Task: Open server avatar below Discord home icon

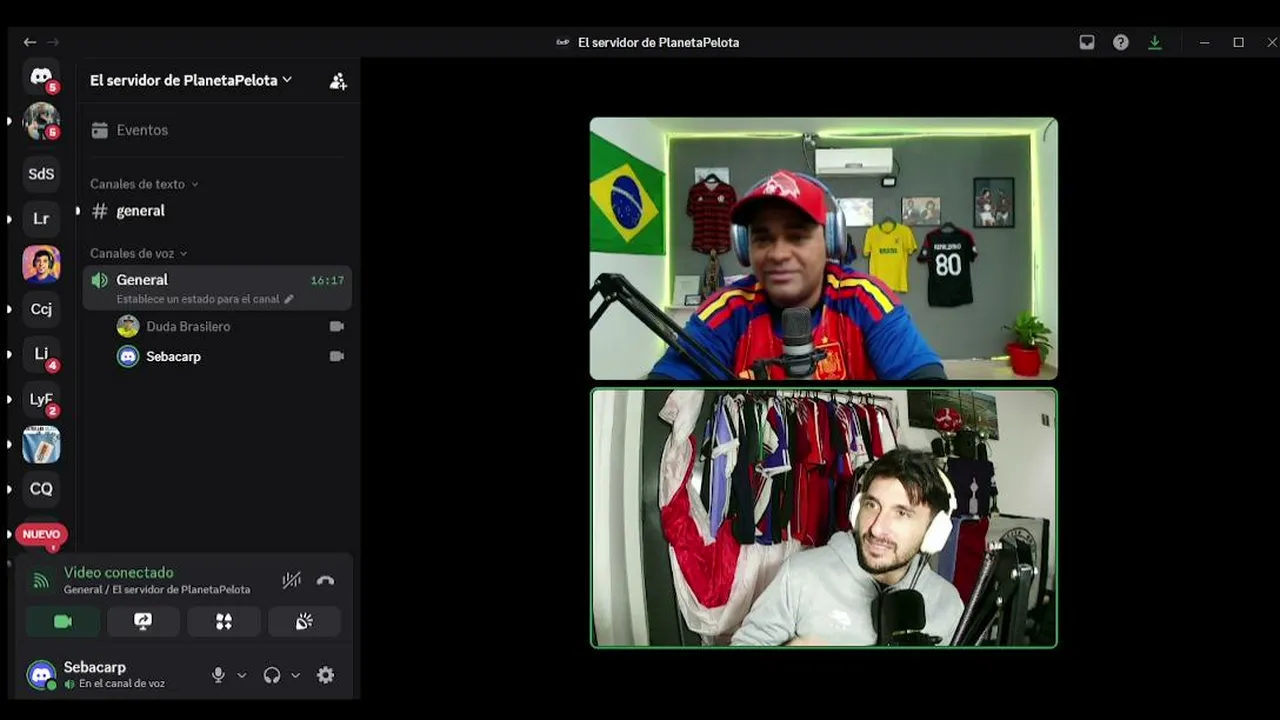Action: point(41,121)
